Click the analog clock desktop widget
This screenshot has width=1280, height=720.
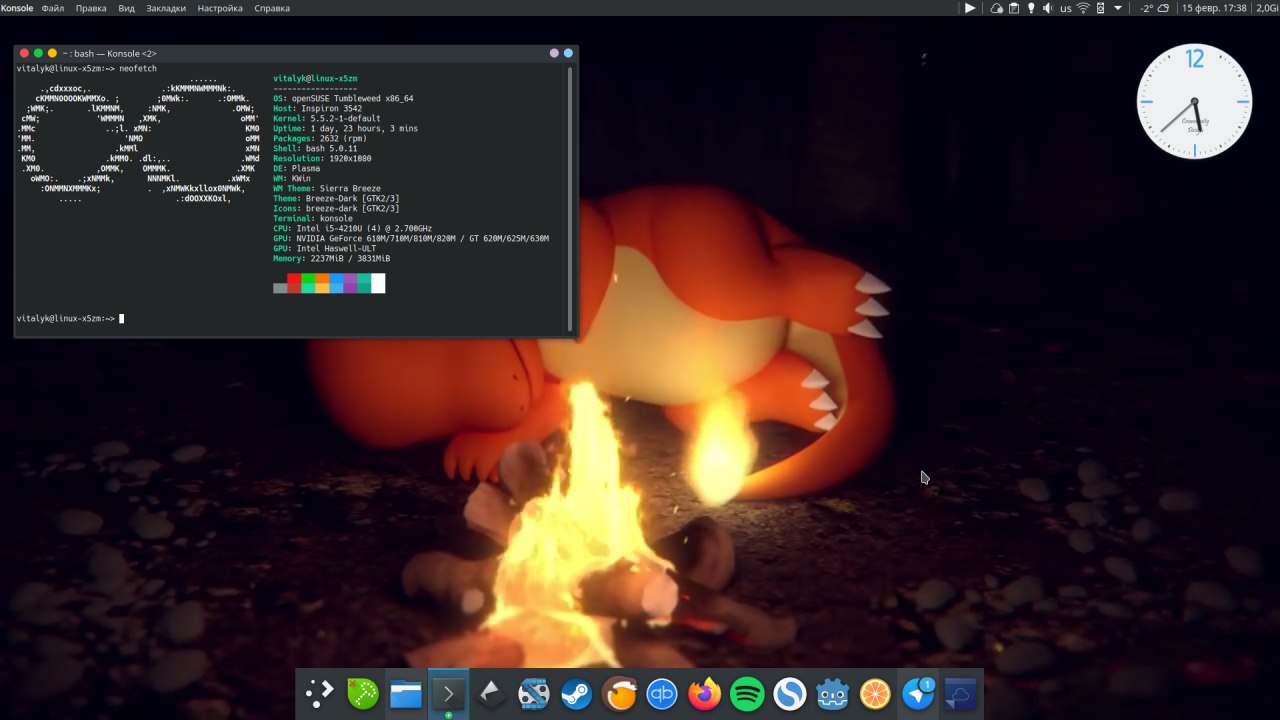pyautogui.click(x=1194, y=101)
